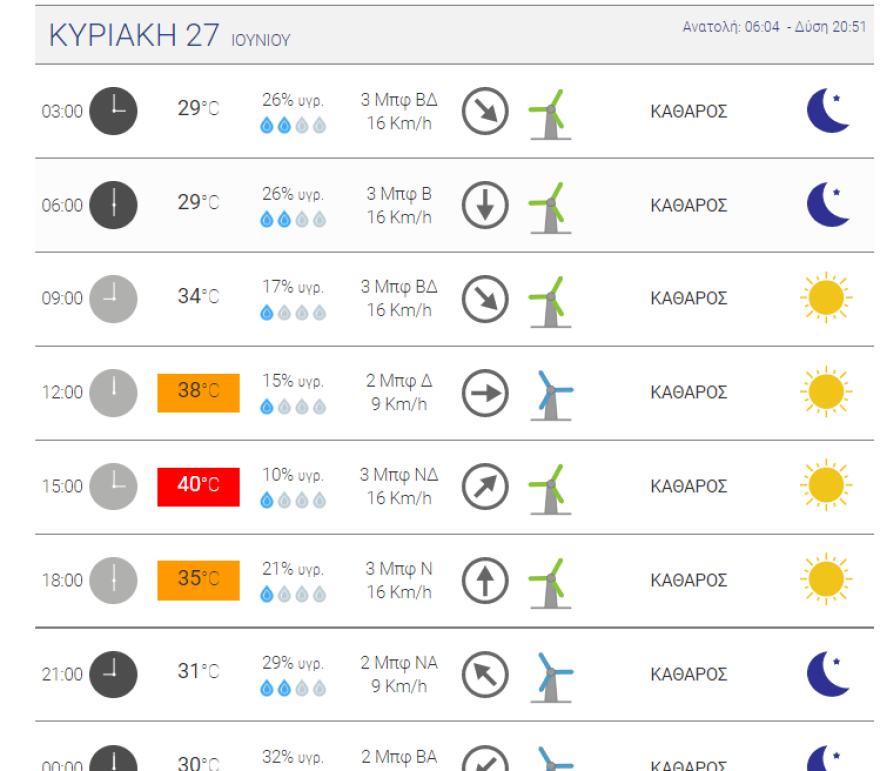Screen dimensions: 880x771
Task: Click the wind turbine icon at 06:00
Action: (x=549, y=207)
